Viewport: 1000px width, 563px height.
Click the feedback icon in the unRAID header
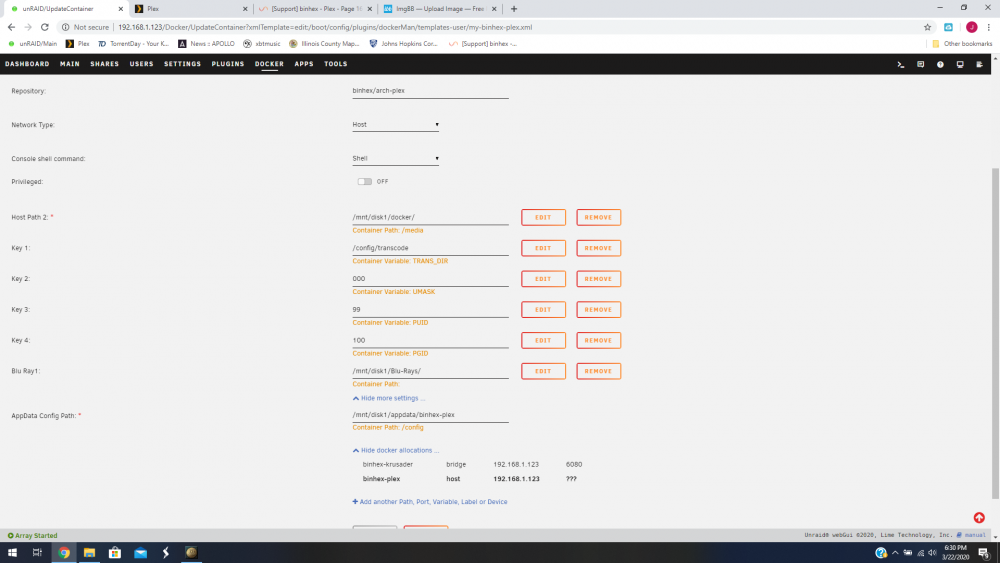tap(920, 64)
